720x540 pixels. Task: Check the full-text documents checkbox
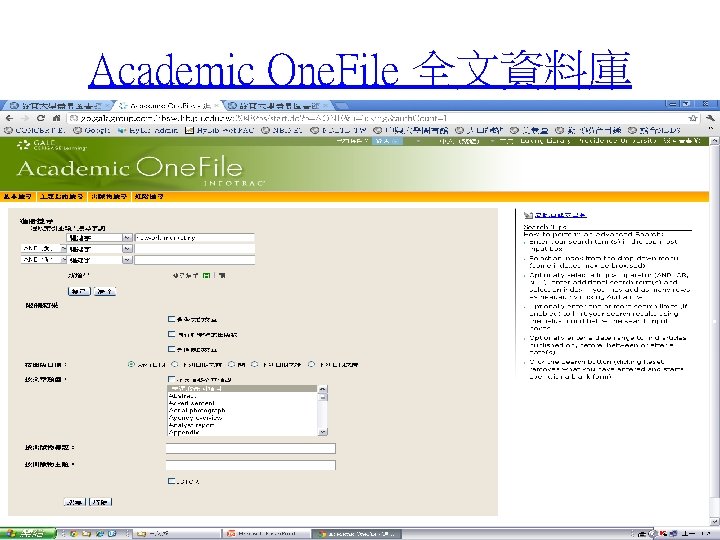tap(171, 319)
